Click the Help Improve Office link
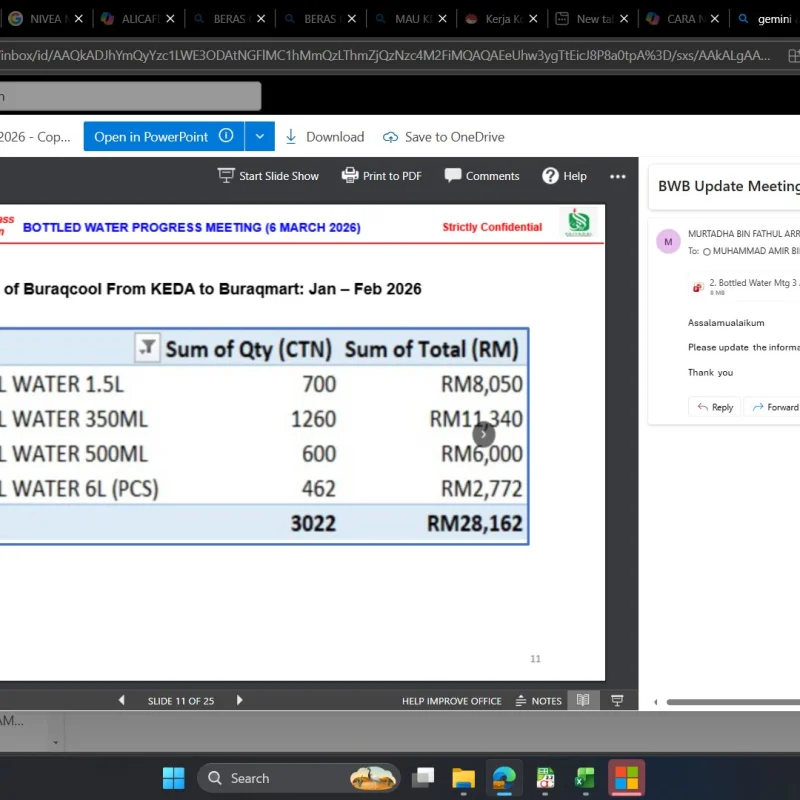This screenshot has width=800, height=800. point(451,701)
